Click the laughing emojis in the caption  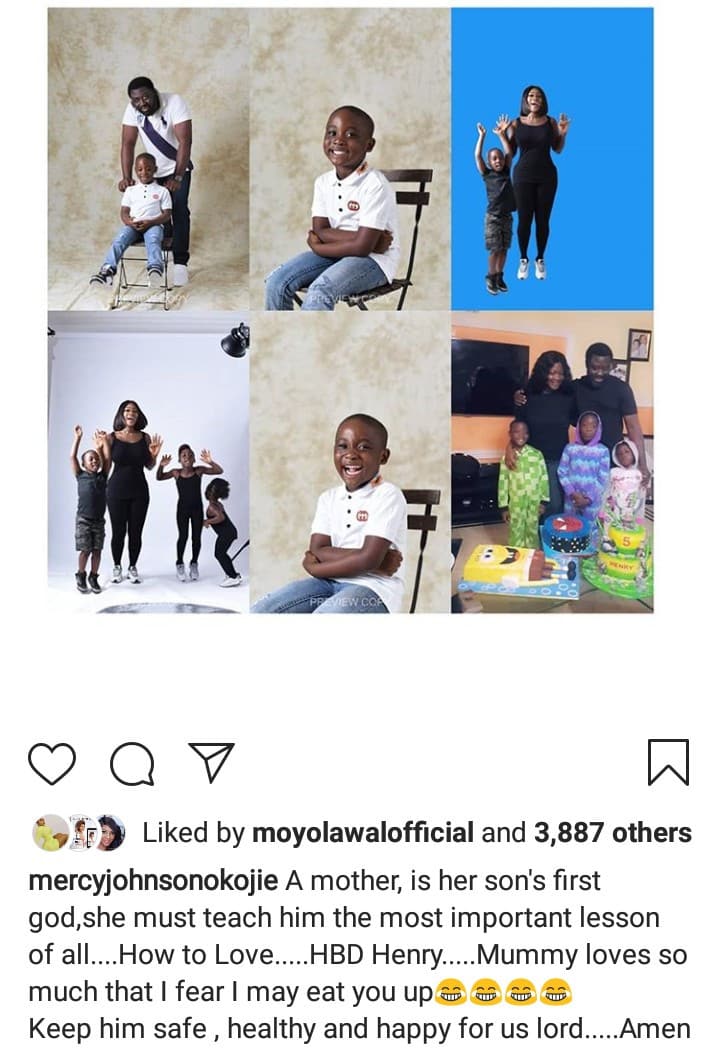click(503, 992)
